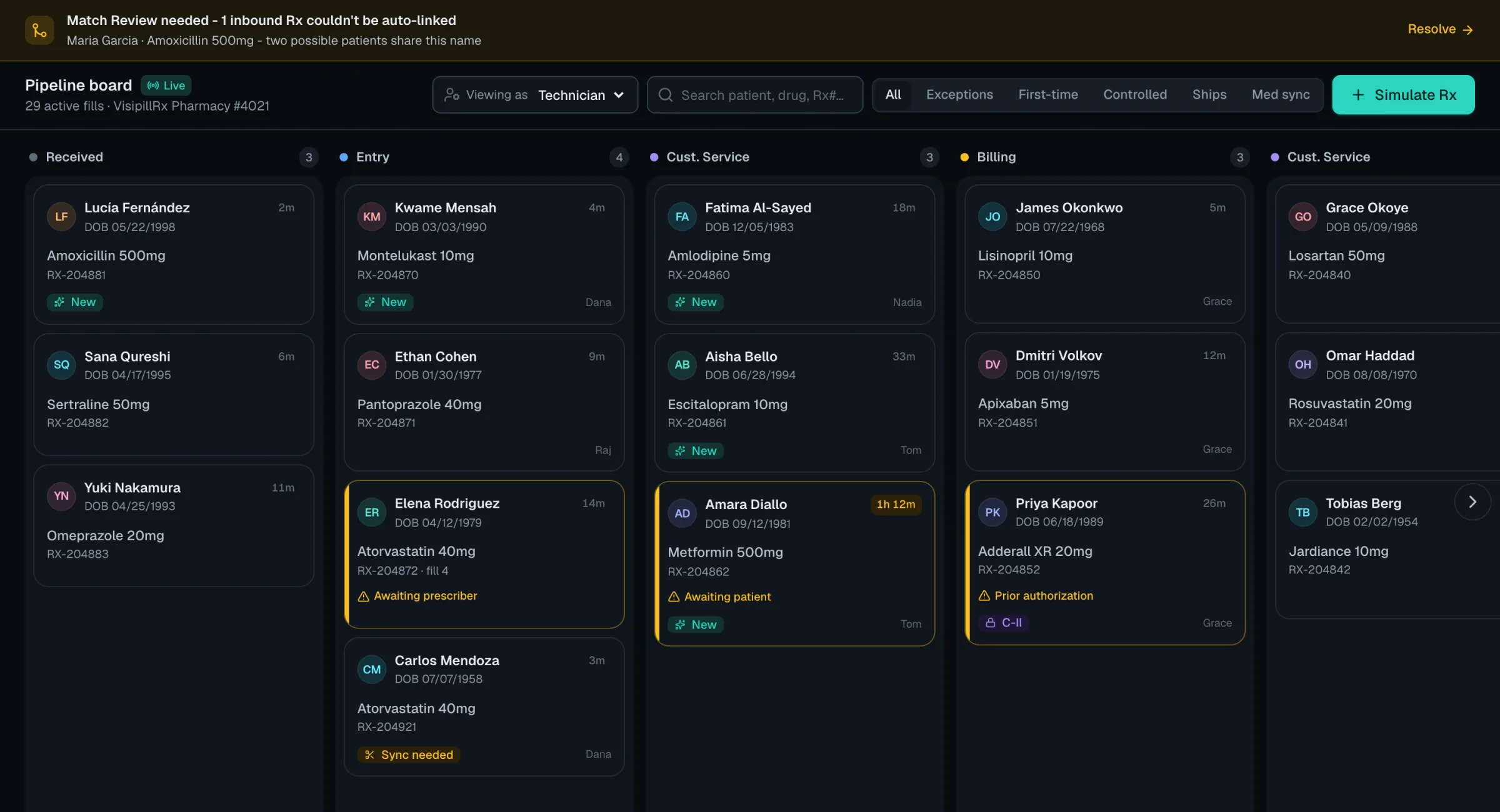The width and height of the screenshot is (1500, 812).
Task: Click the LF avatar on Lucía Fernández card
Action: [61, 217]
